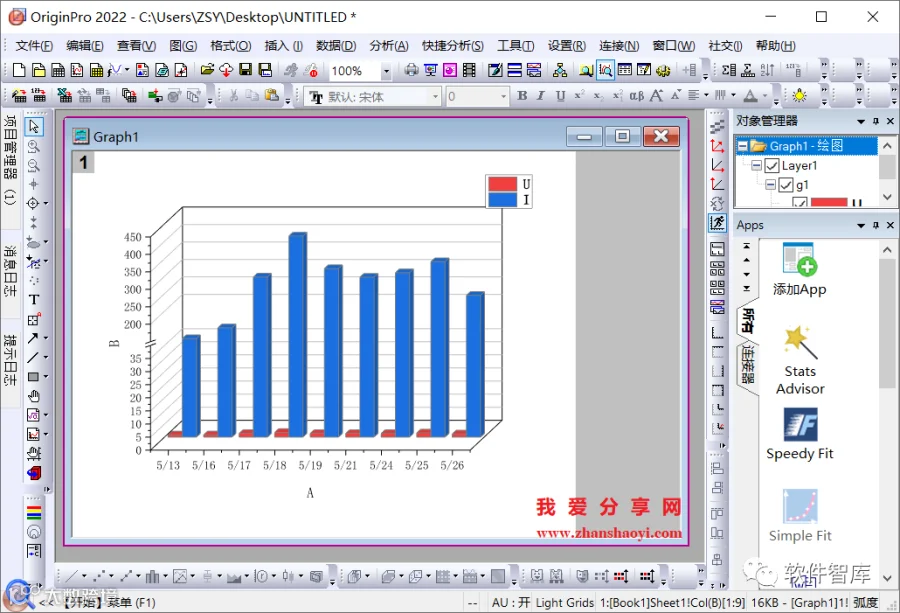Open the Object Manager panel options arrow
This screenshot has height=613, width=900.
click(x=861, y=121)
